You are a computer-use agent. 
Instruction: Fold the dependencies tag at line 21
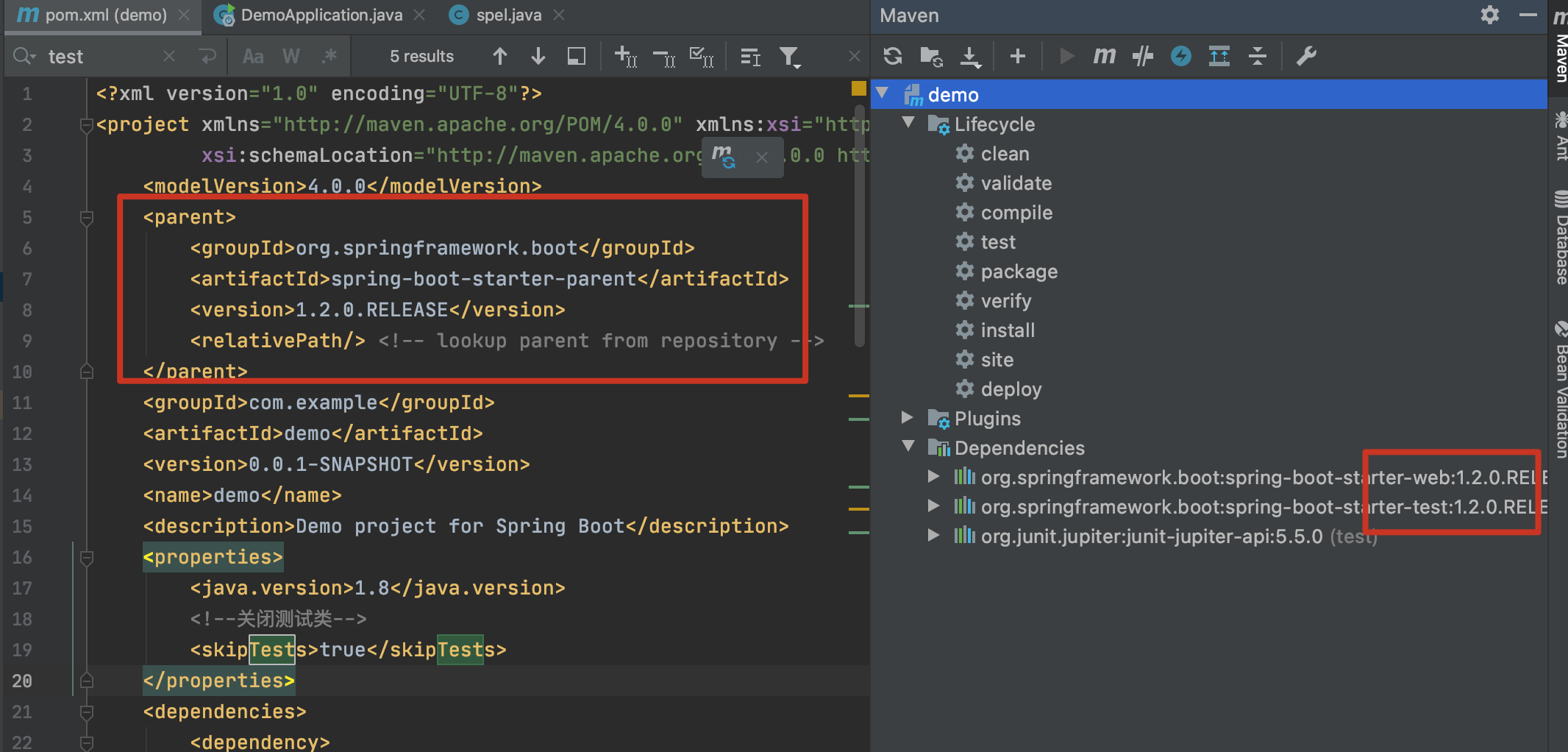[x=86, y=712]
